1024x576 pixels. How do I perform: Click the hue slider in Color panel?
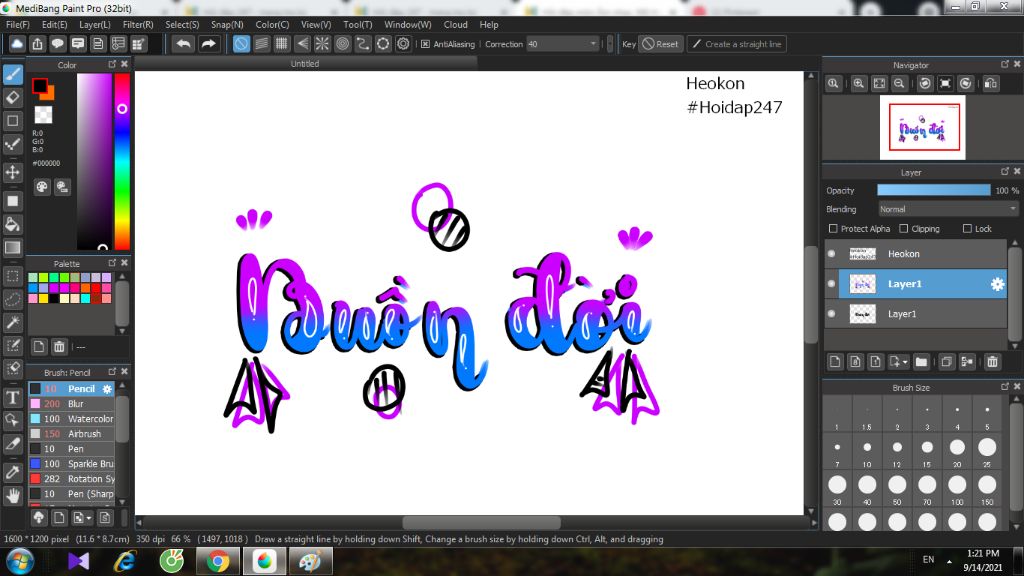point(122,161)
